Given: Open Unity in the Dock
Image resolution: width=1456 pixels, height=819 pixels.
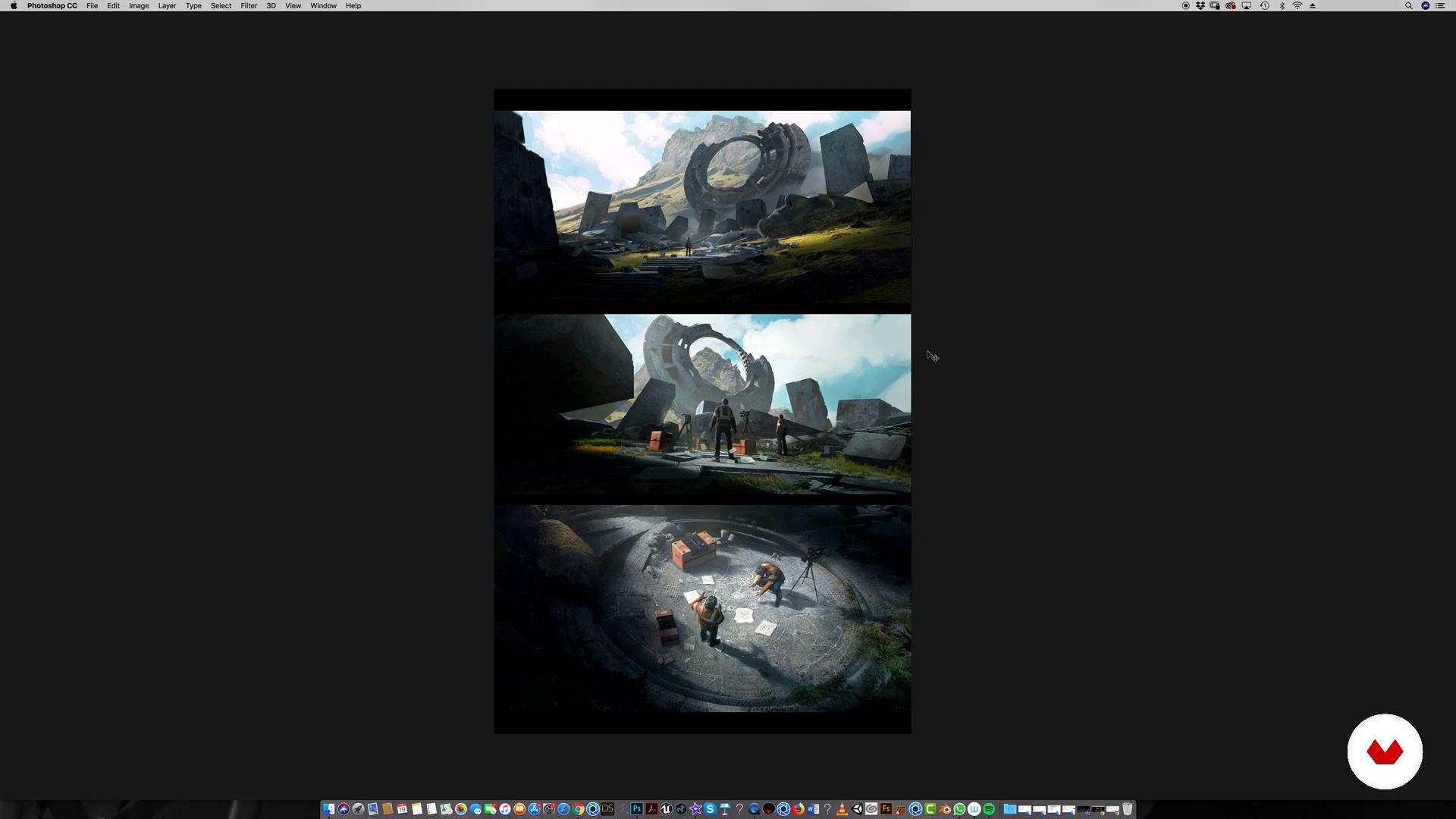Looking at the screenshot, I should click(857, 809).
